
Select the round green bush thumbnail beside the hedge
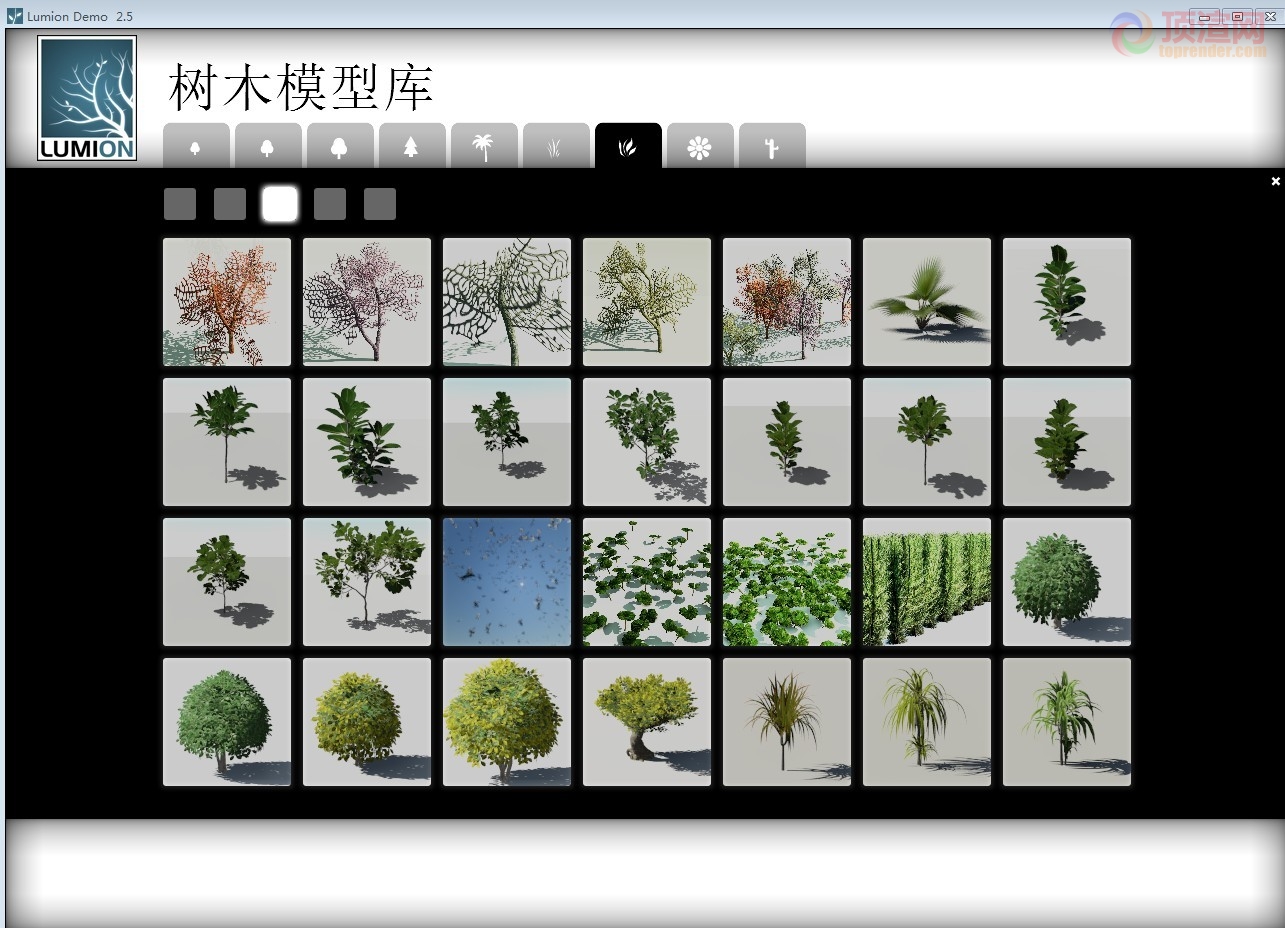pyautogui.click(x=1067, y=582)
